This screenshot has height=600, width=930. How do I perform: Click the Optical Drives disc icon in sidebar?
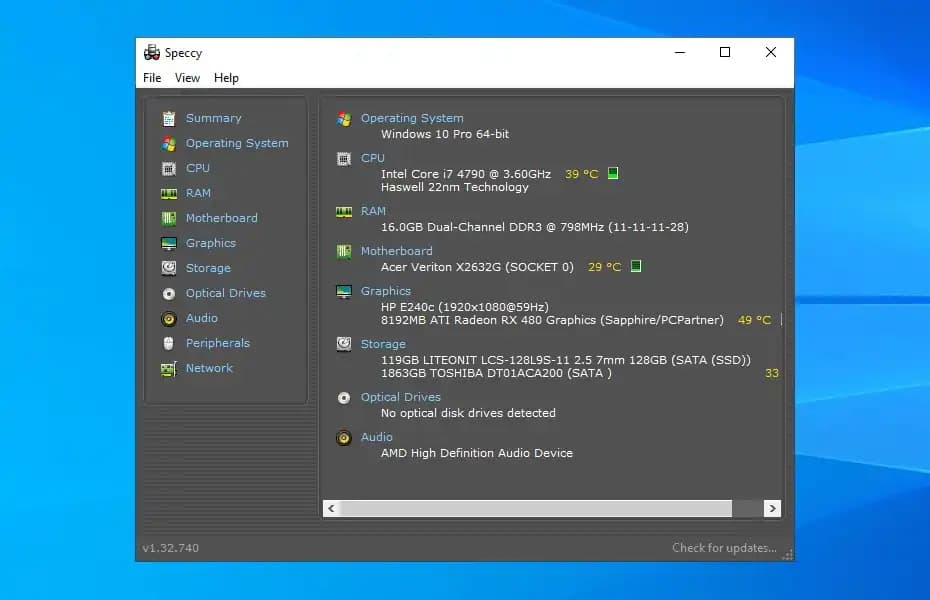(x=168, y=293)
